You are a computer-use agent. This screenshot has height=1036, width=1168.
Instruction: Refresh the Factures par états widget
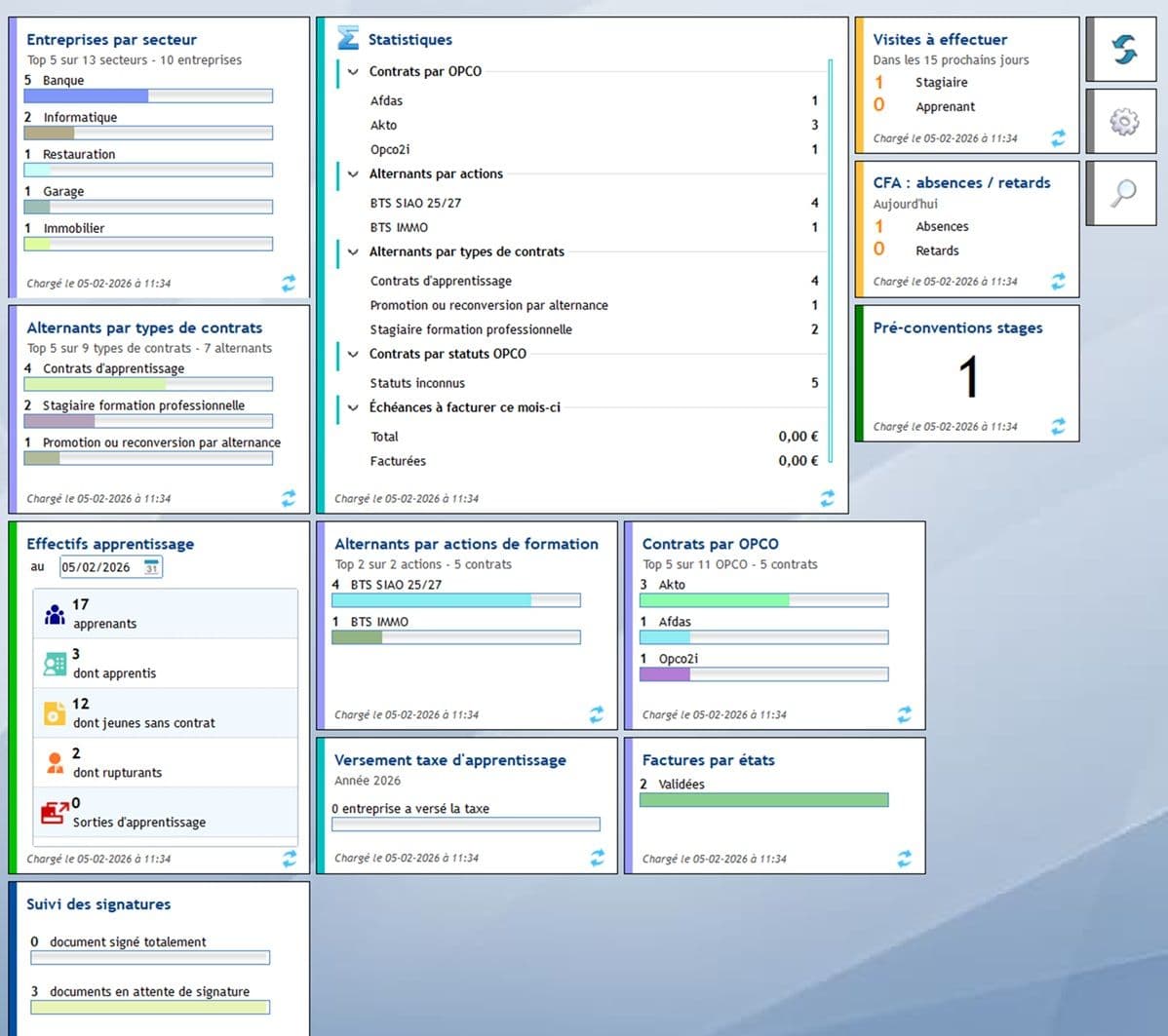[904, 859]
